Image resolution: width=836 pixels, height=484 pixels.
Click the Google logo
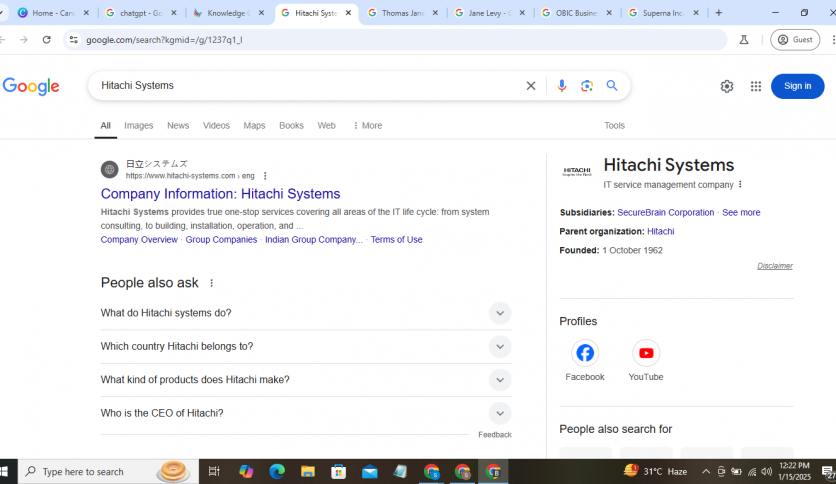point(31,86)
